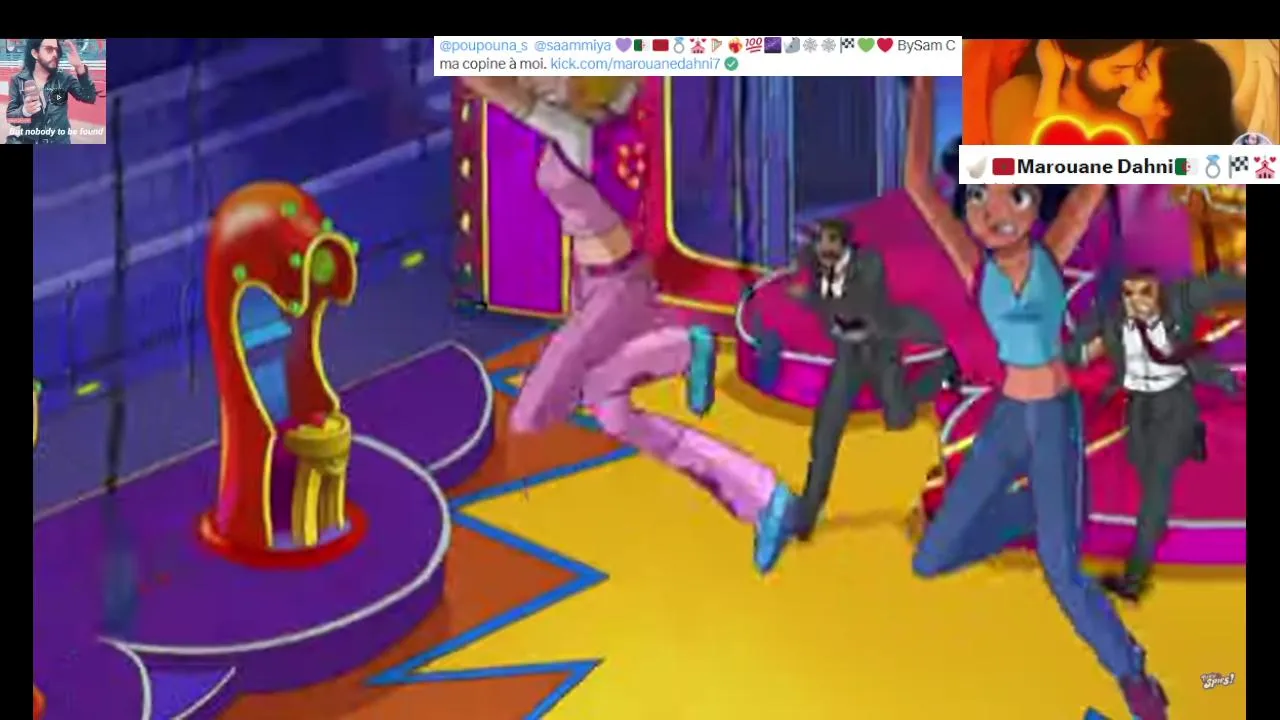Open the man-with-sunglasses video thumbnail
The width and height of the screenshot is (1280, 720).
pos(53,91)
